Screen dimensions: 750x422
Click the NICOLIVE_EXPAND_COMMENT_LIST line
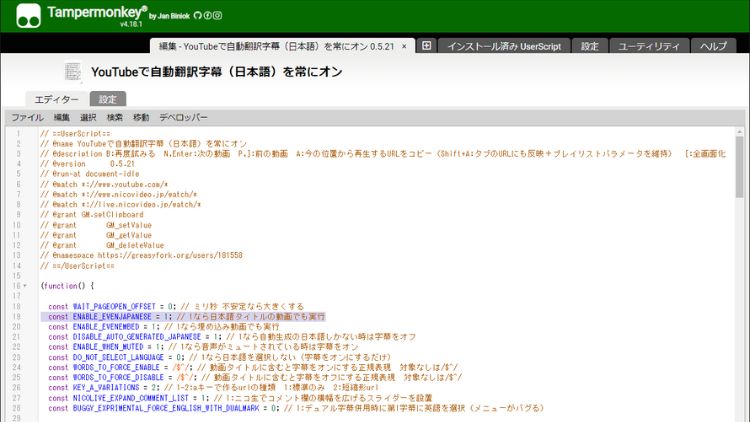click(x=240, y=398)
